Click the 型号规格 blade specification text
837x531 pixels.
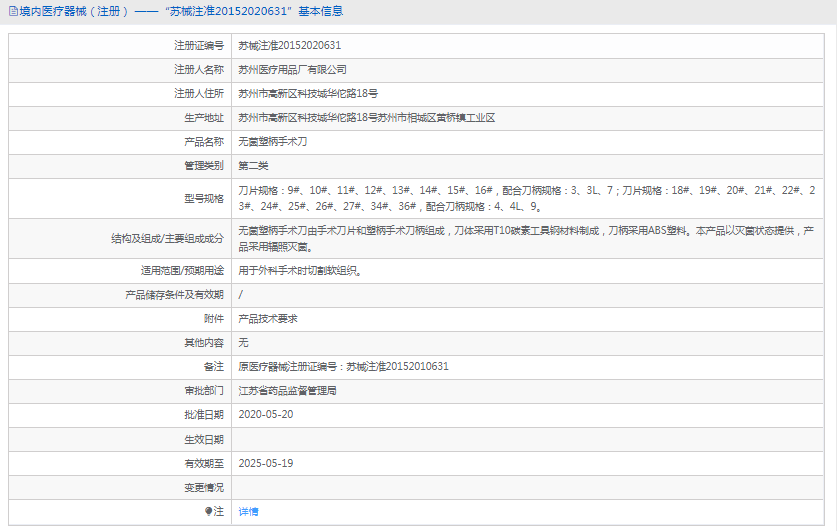click(x=526, y=199)
